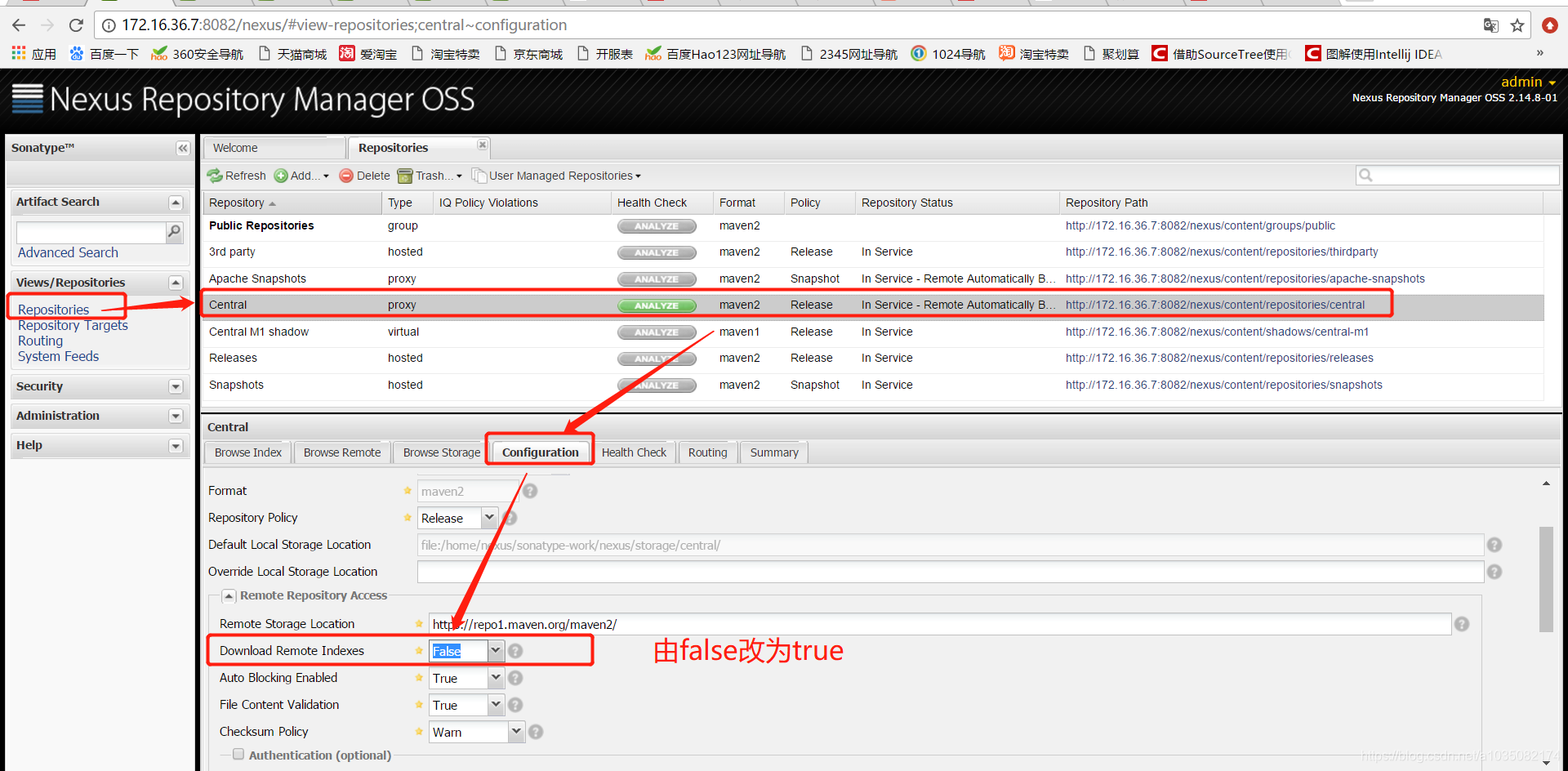Open the Repositories link in the sidebar
Screen dimensions: 1568x771
click(53, 310)
